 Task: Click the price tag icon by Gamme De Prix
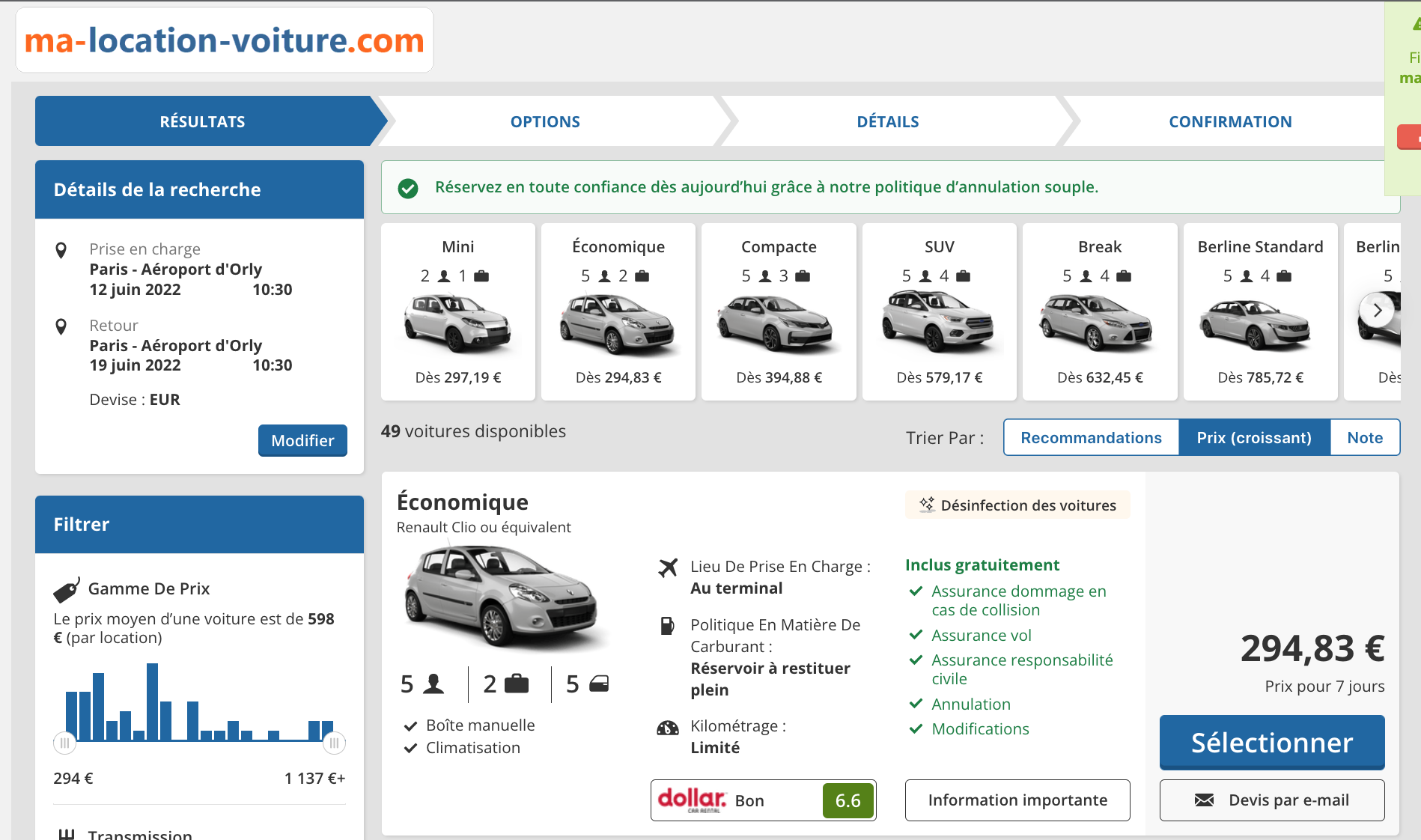point(67,590)
